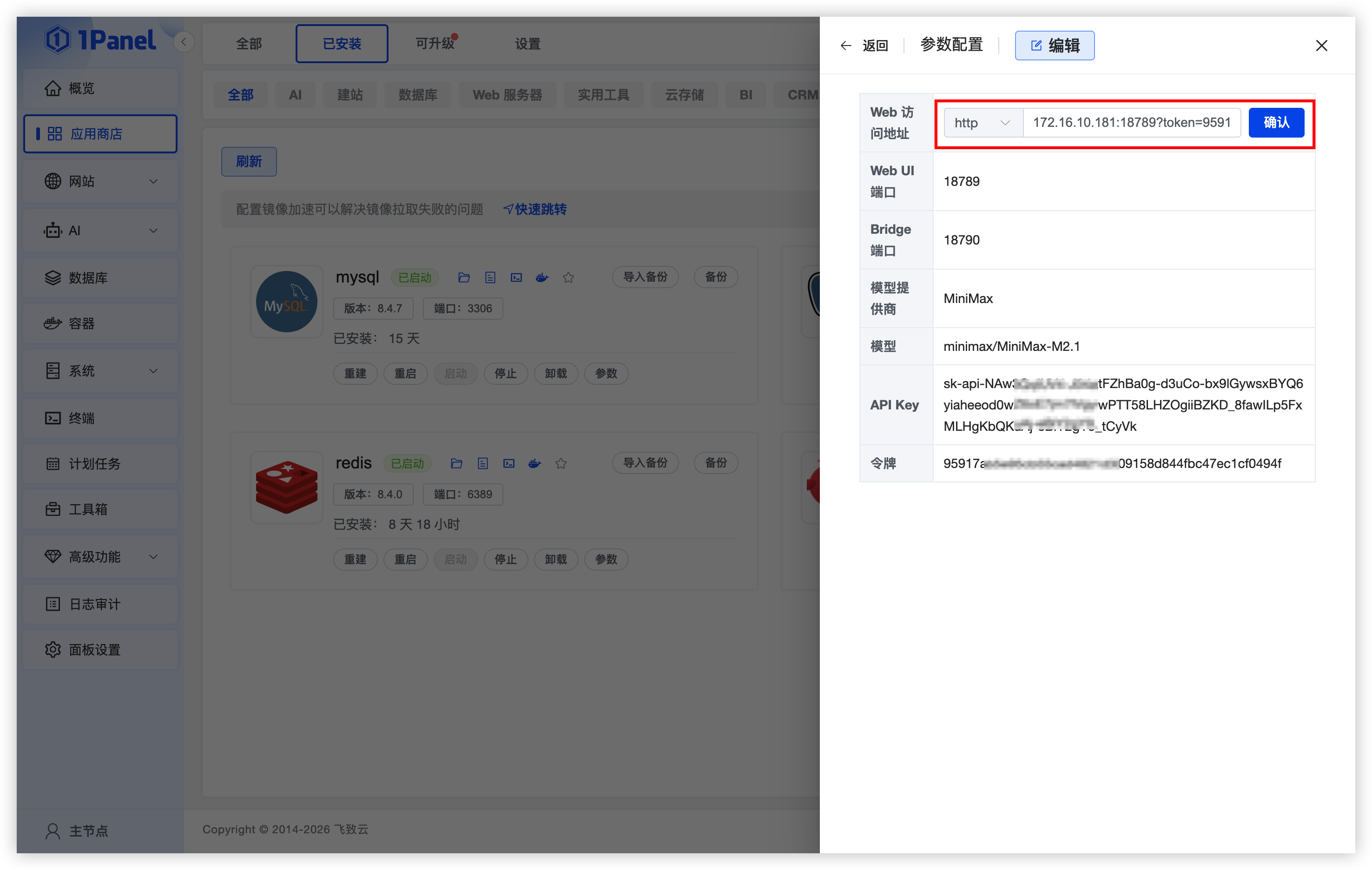The height and width of the screenshot is (870, 1372).
Task: Click the Web access address field
Action: click(x=1131, y=123)
